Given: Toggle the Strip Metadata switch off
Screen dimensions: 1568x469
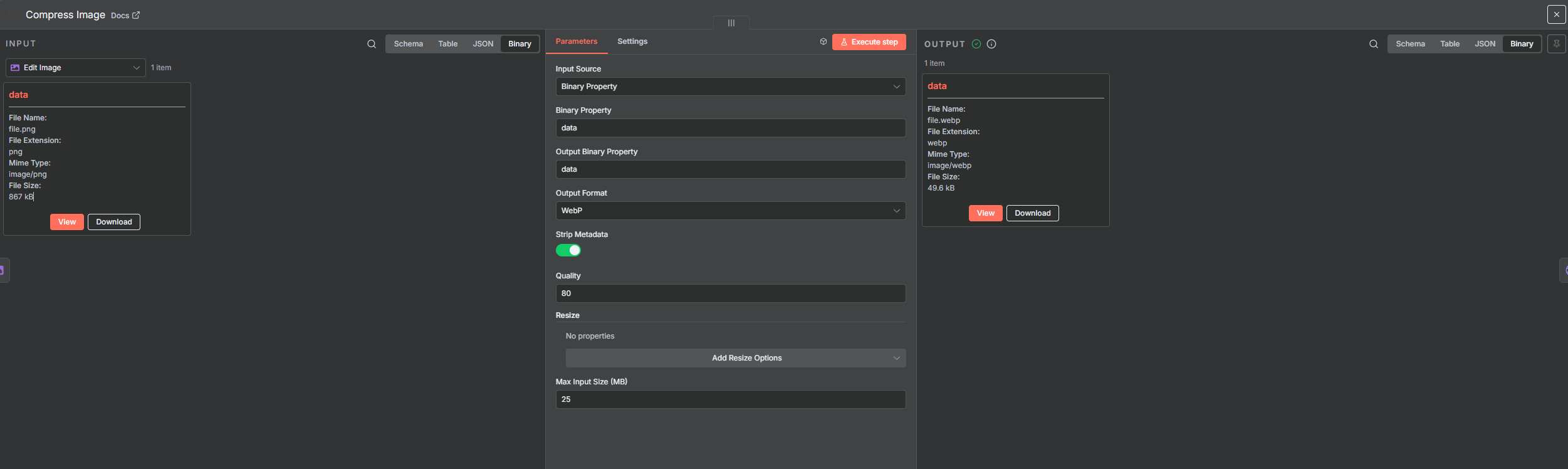Looking at the screenshot, I should click(568, 250).
